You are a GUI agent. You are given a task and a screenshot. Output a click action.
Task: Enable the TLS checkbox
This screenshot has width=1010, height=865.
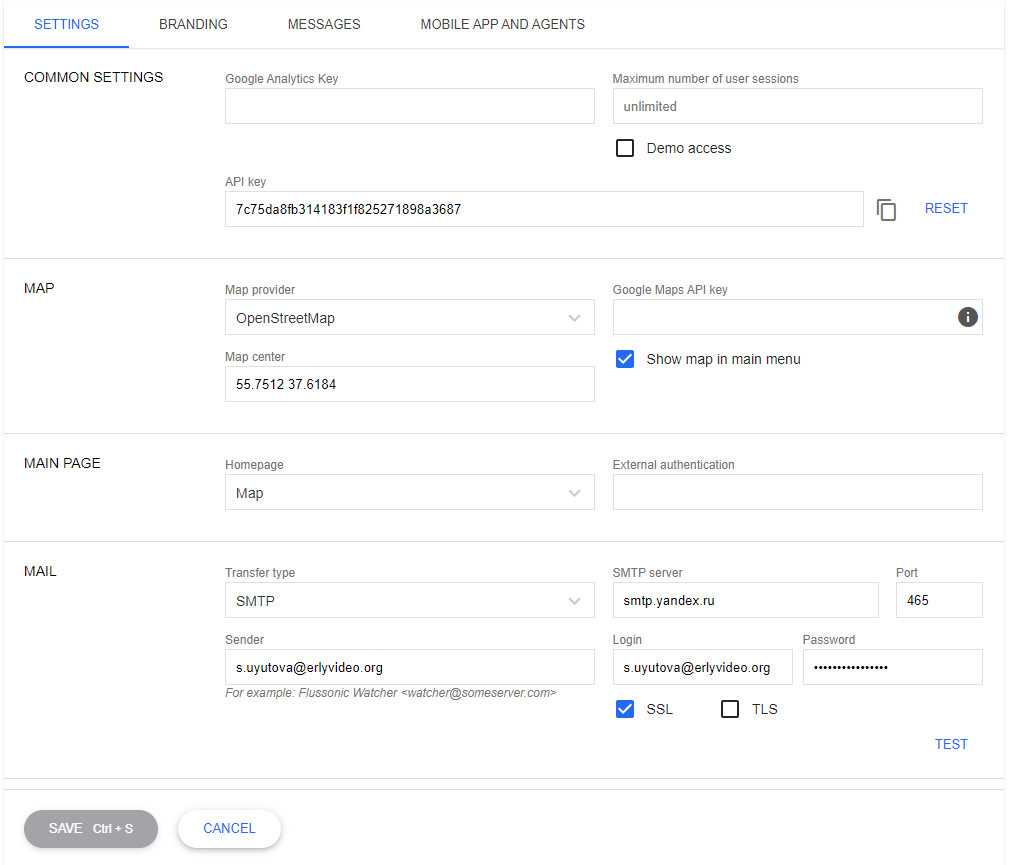(729, 708)
